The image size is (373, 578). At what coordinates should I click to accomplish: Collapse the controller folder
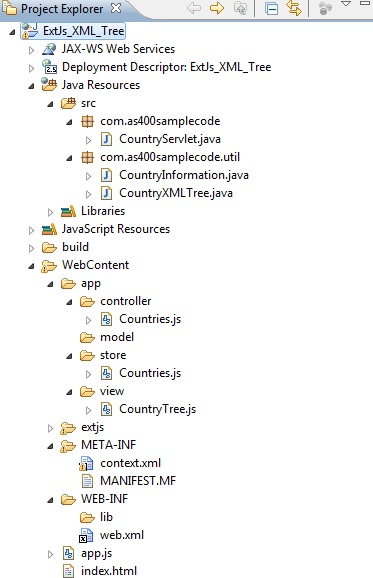pyautogui.click(x=69, y=303)
